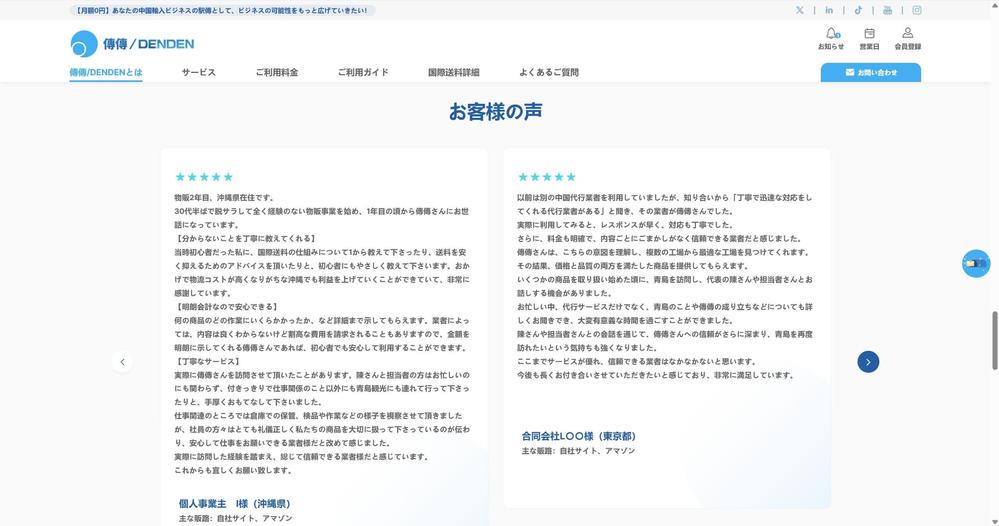999x526 pixels.
Task: Click 主な販路 line under 個人事業主 I様
Action: point(236,518)
